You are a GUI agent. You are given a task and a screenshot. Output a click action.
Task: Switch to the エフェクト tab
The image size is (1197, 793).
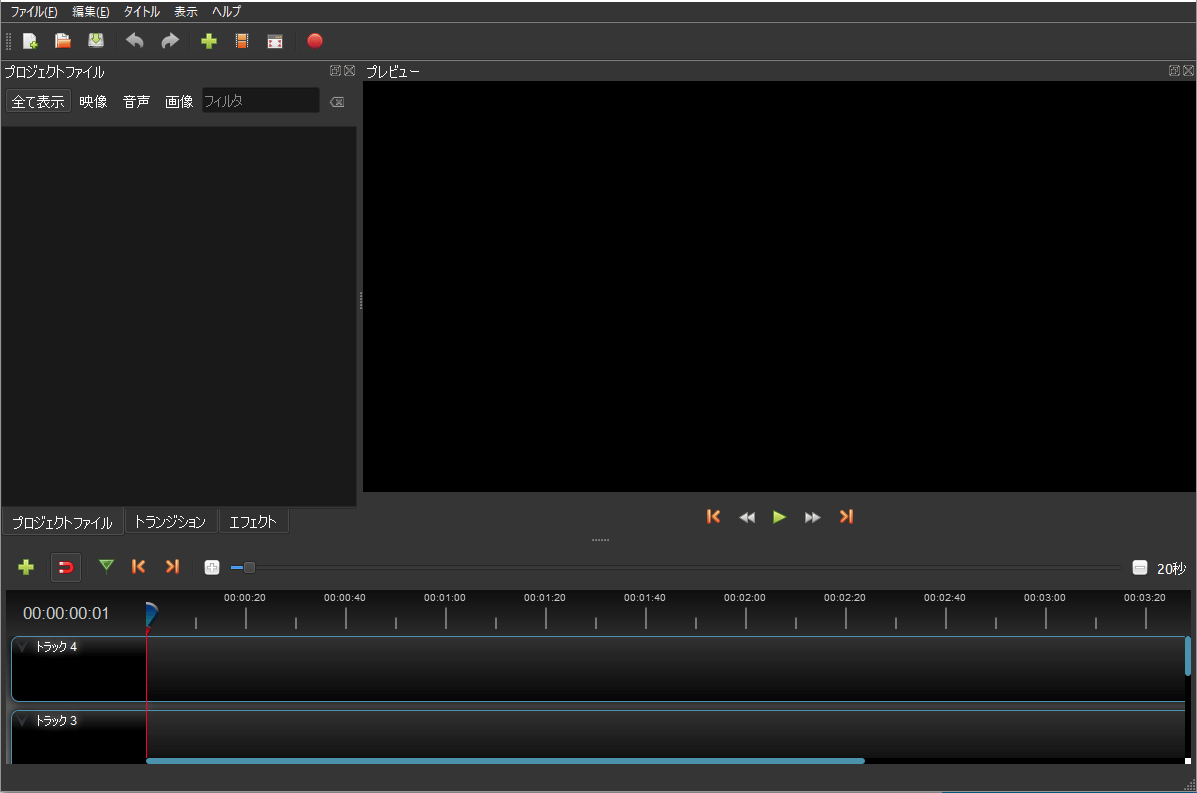point(252,520)
